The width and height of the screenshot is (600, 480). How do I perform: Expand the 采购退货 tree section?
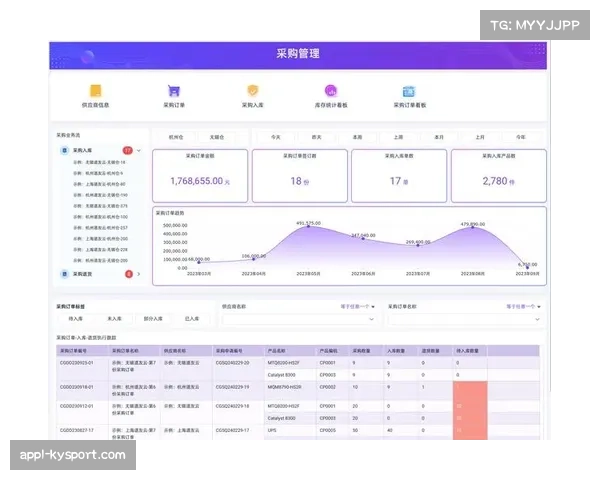tap(139, 273)
